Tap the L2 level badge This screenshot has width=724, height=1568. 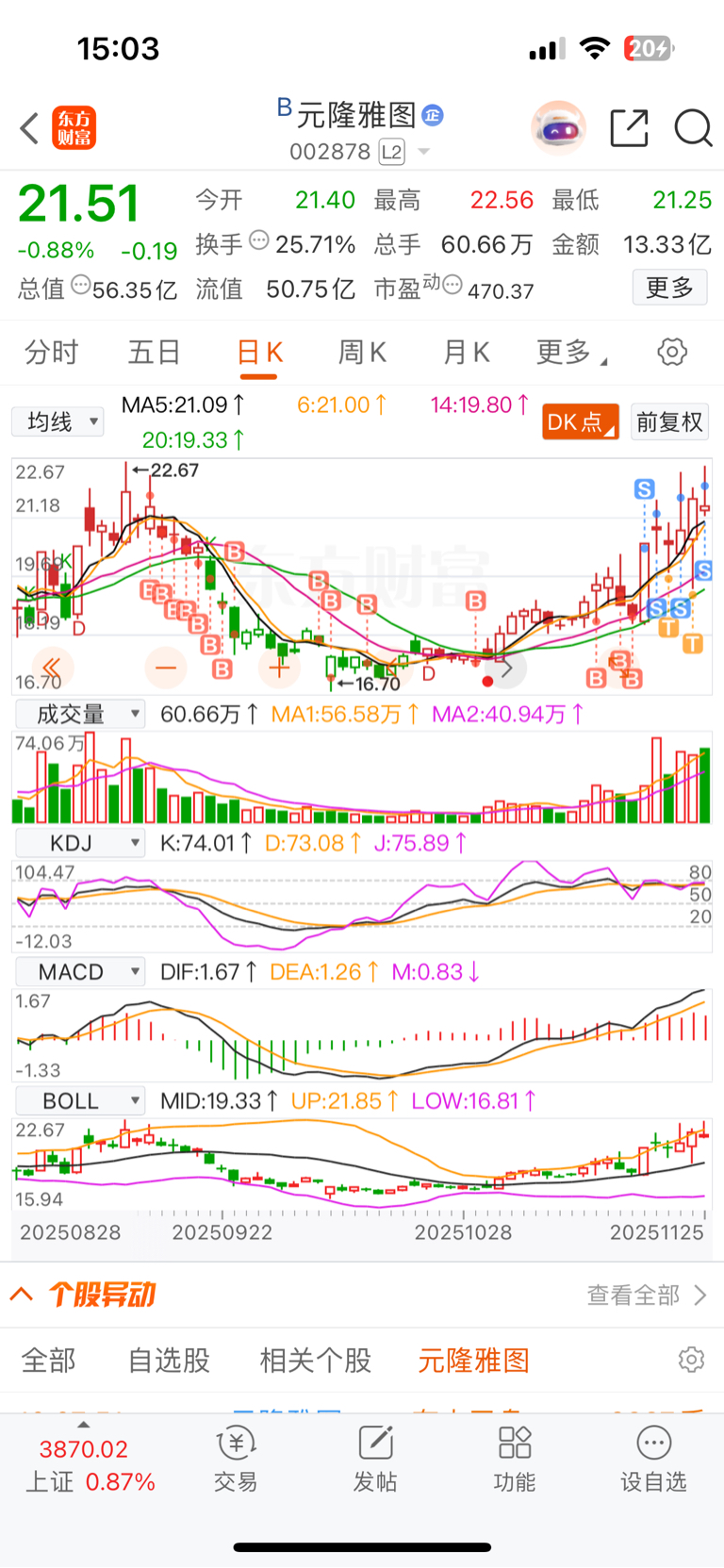pos(391,152)
